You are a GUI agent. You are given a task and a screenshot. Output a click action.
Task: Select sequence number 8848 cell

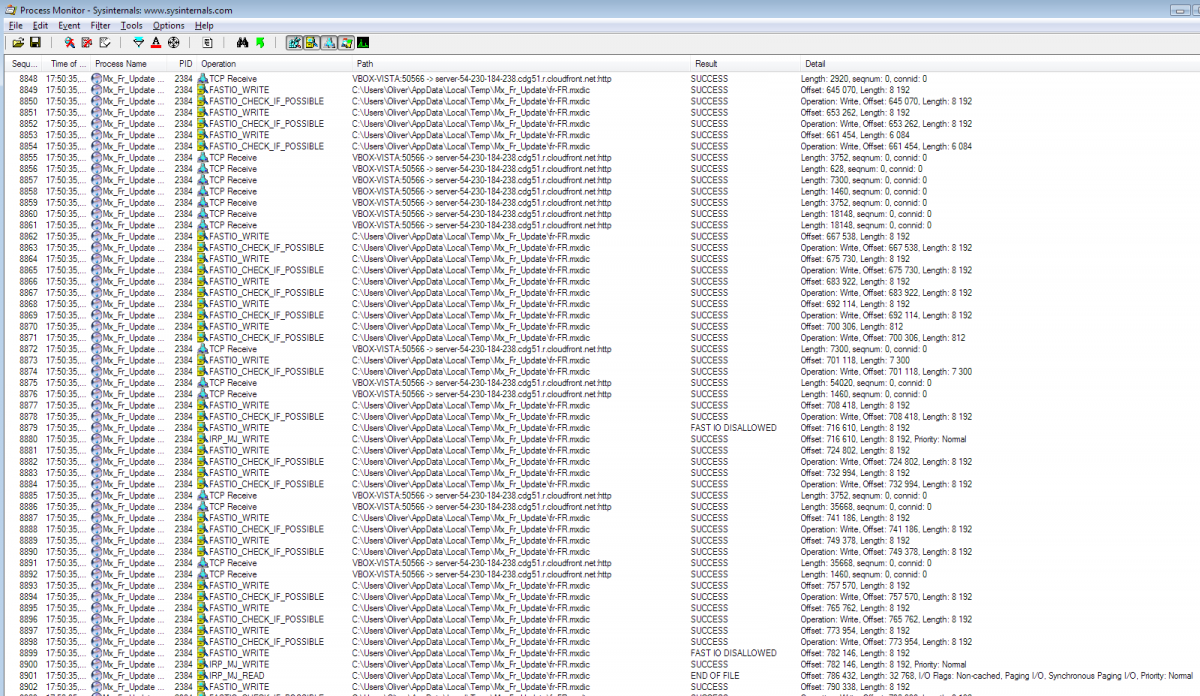click(28, 78)
